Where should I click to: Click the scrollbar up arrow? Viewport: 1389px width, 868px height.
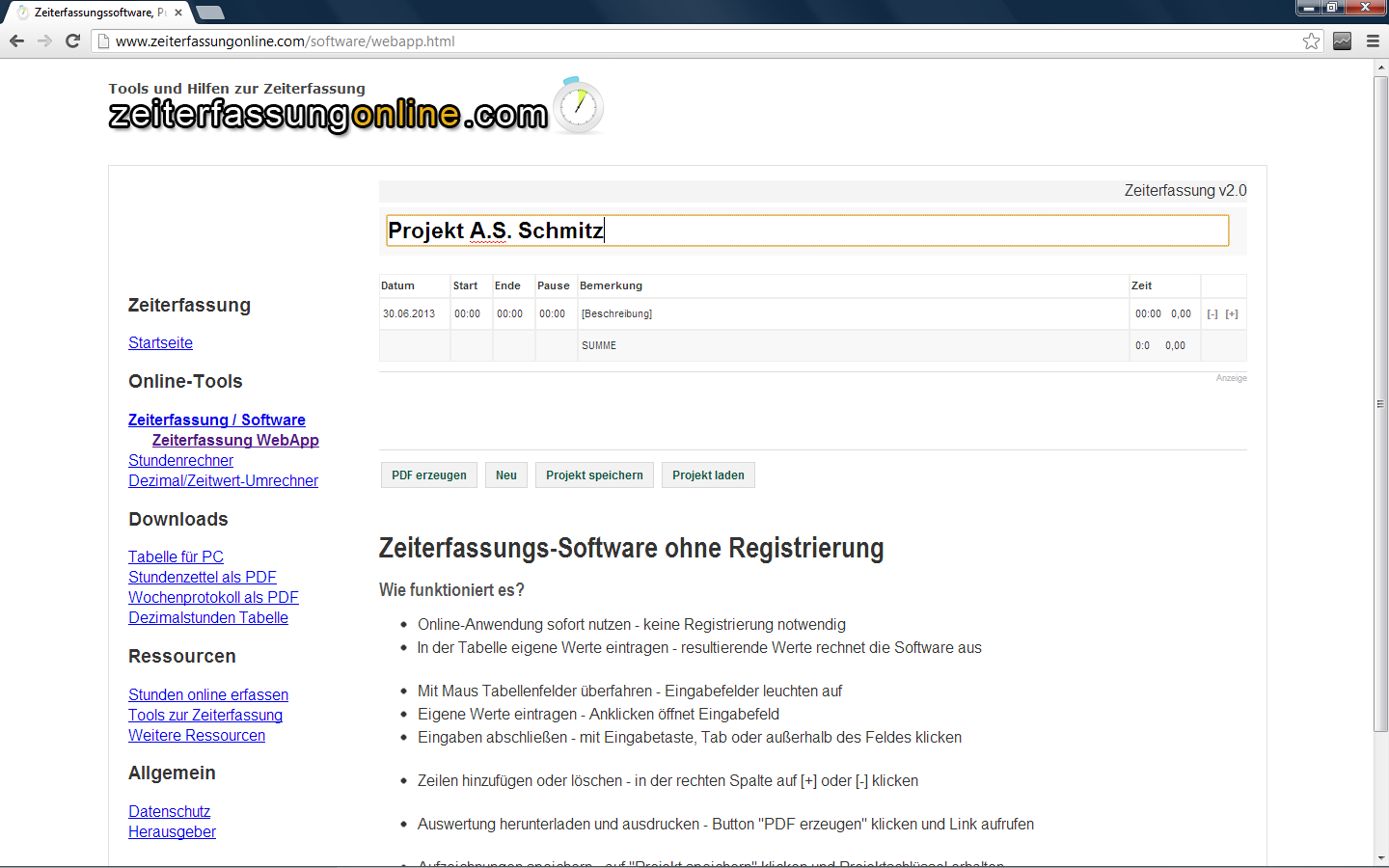click(1380, 68)
